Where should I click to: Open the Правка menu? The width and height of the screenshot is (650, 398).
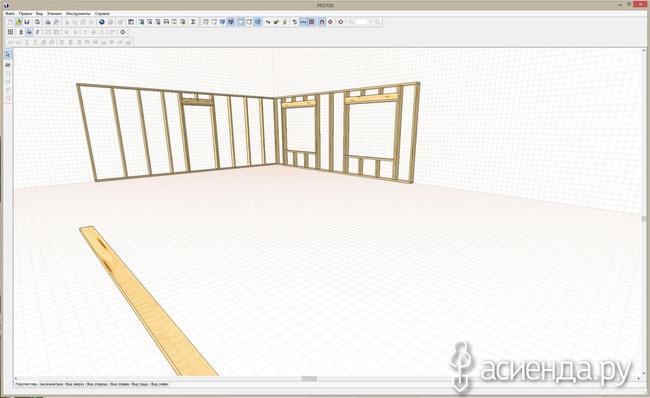pos(25,13)
